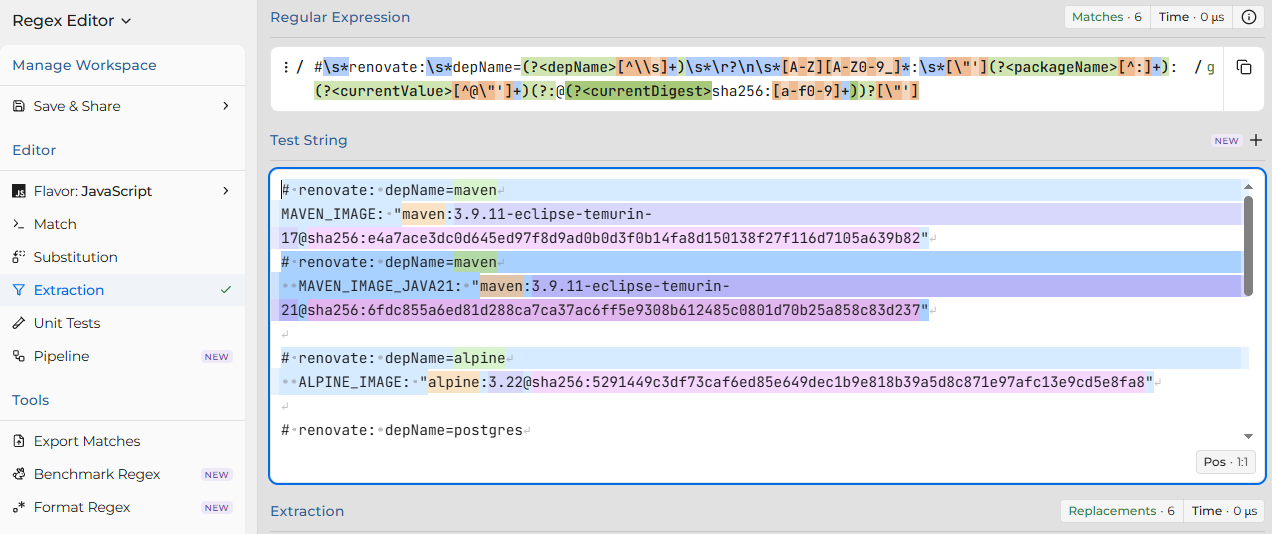Click the Editor section heading
The image size is (1272, 534).
point(34,150)
